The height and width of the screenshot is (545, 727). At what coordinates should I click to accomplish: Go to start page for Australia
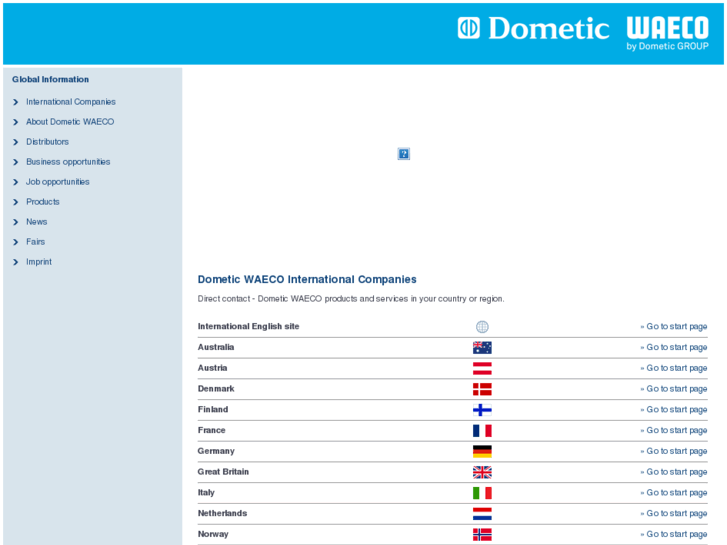pos(674,347)
